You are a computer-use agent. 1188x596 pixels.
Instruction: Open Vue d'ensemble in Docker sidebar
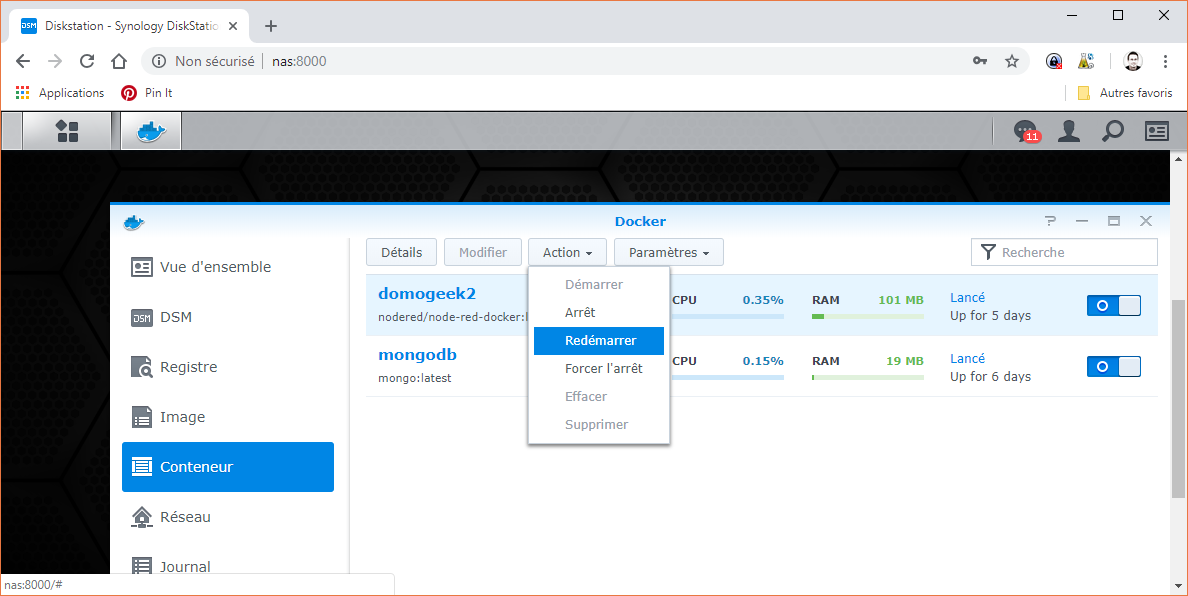click(x=227, y=267)
